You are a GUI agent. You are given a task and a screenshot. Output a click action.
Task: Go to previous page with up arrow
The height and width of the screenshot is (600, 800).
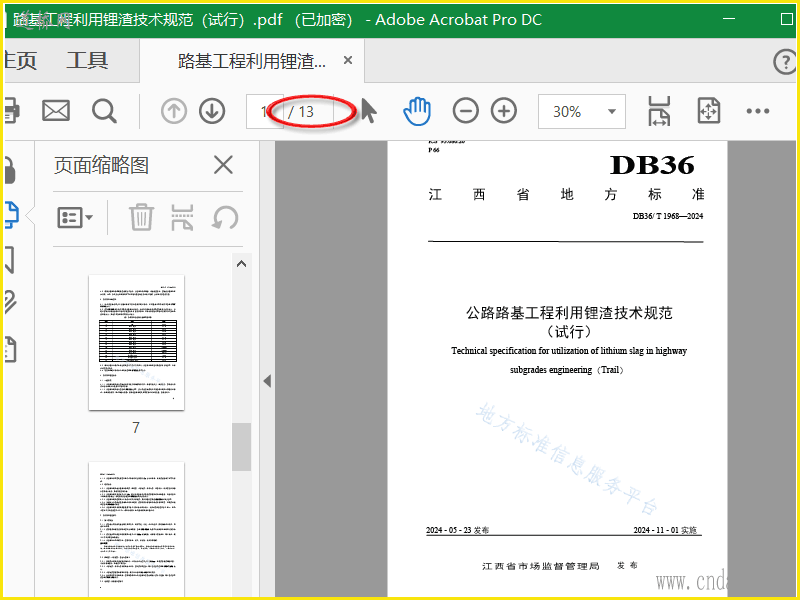coord(174,111)
